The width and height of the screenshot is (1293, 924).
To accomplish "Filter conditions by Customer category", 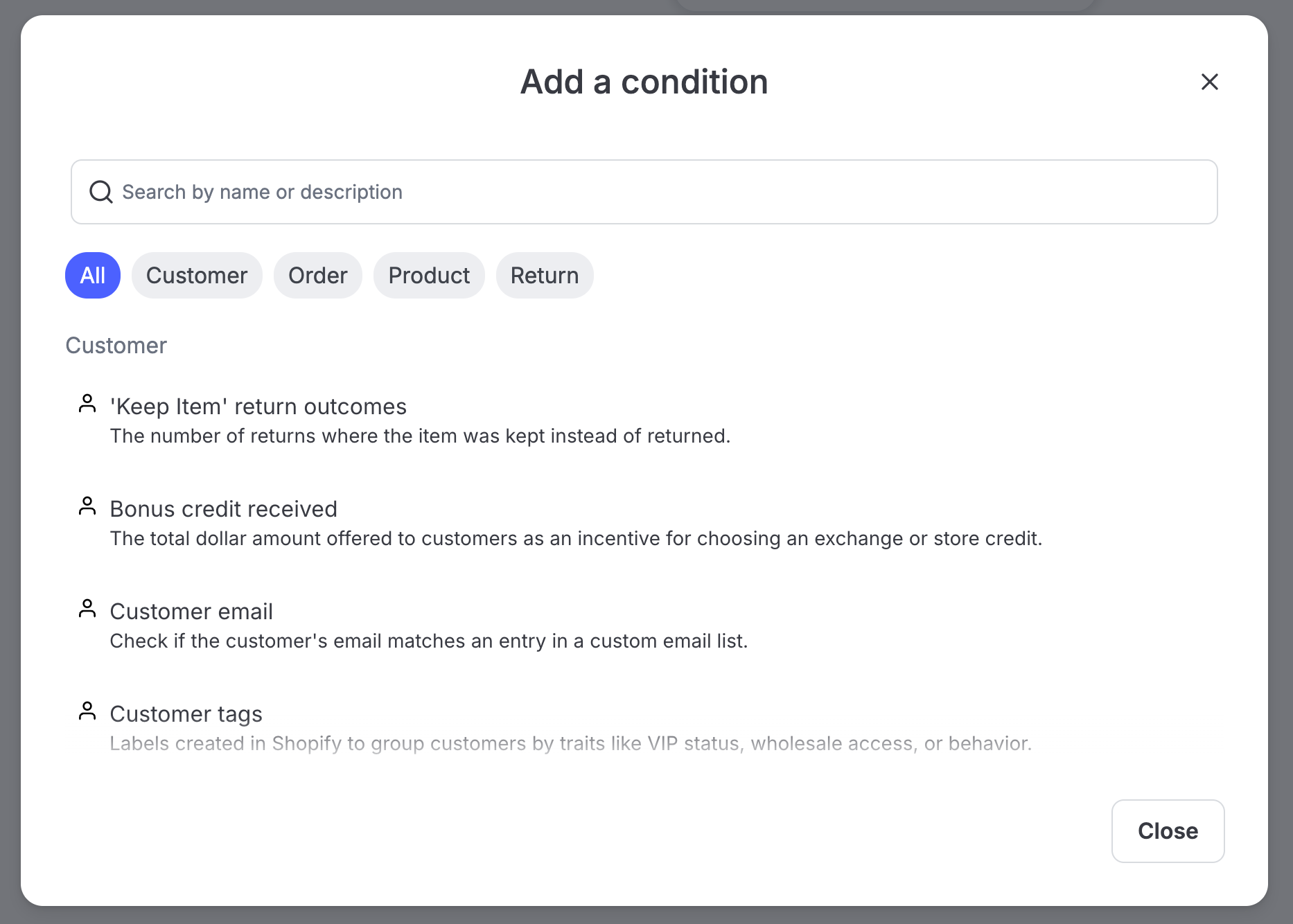I will coord(197,276).
